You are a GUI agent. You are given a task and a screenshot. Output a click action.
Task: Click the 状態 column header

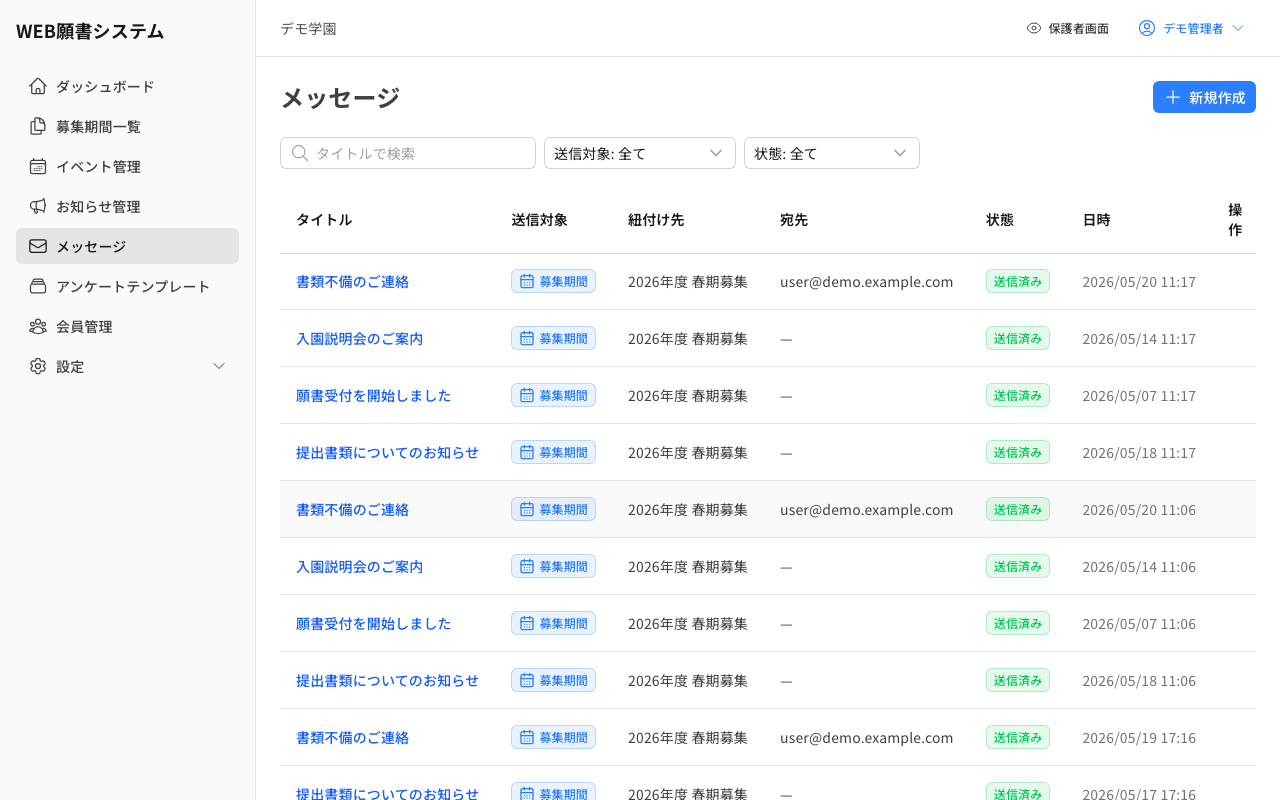(x=1000, y=219)
